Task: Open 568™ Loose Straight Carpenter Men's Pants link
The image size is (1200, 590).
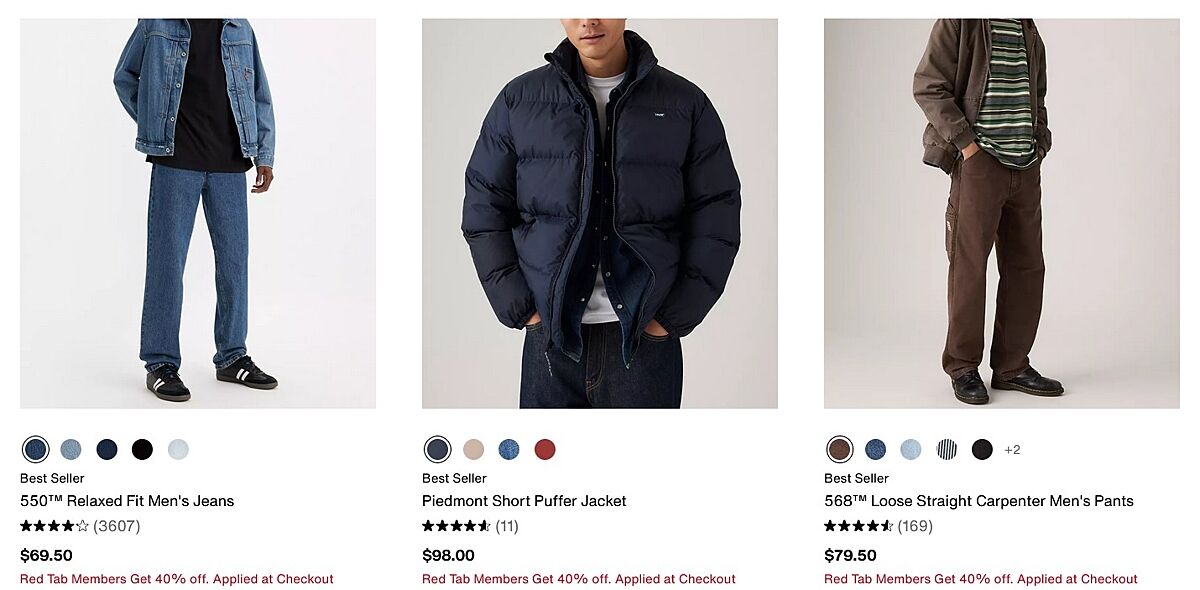Action: (x=979, y=501)
